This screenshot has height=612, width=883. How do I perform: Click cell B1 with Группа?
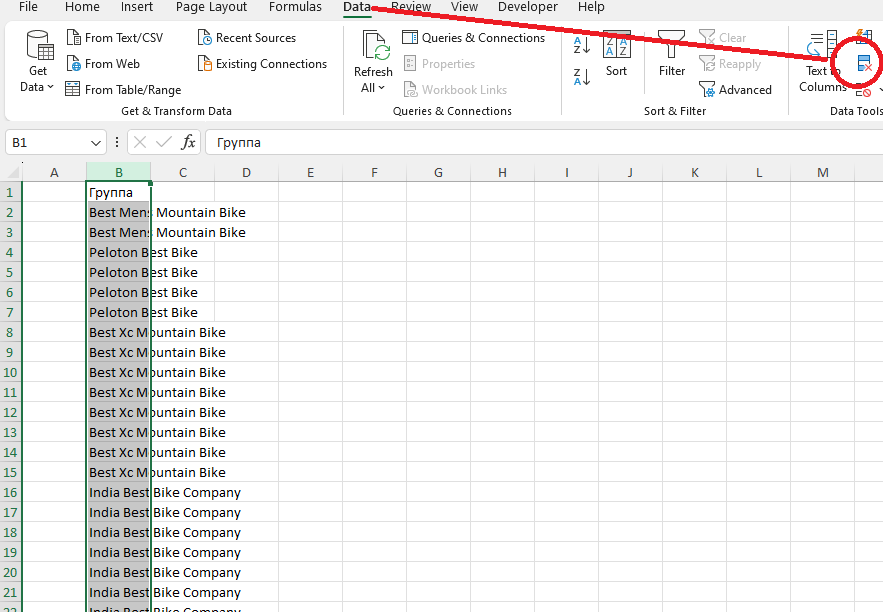tap(118, 193)
